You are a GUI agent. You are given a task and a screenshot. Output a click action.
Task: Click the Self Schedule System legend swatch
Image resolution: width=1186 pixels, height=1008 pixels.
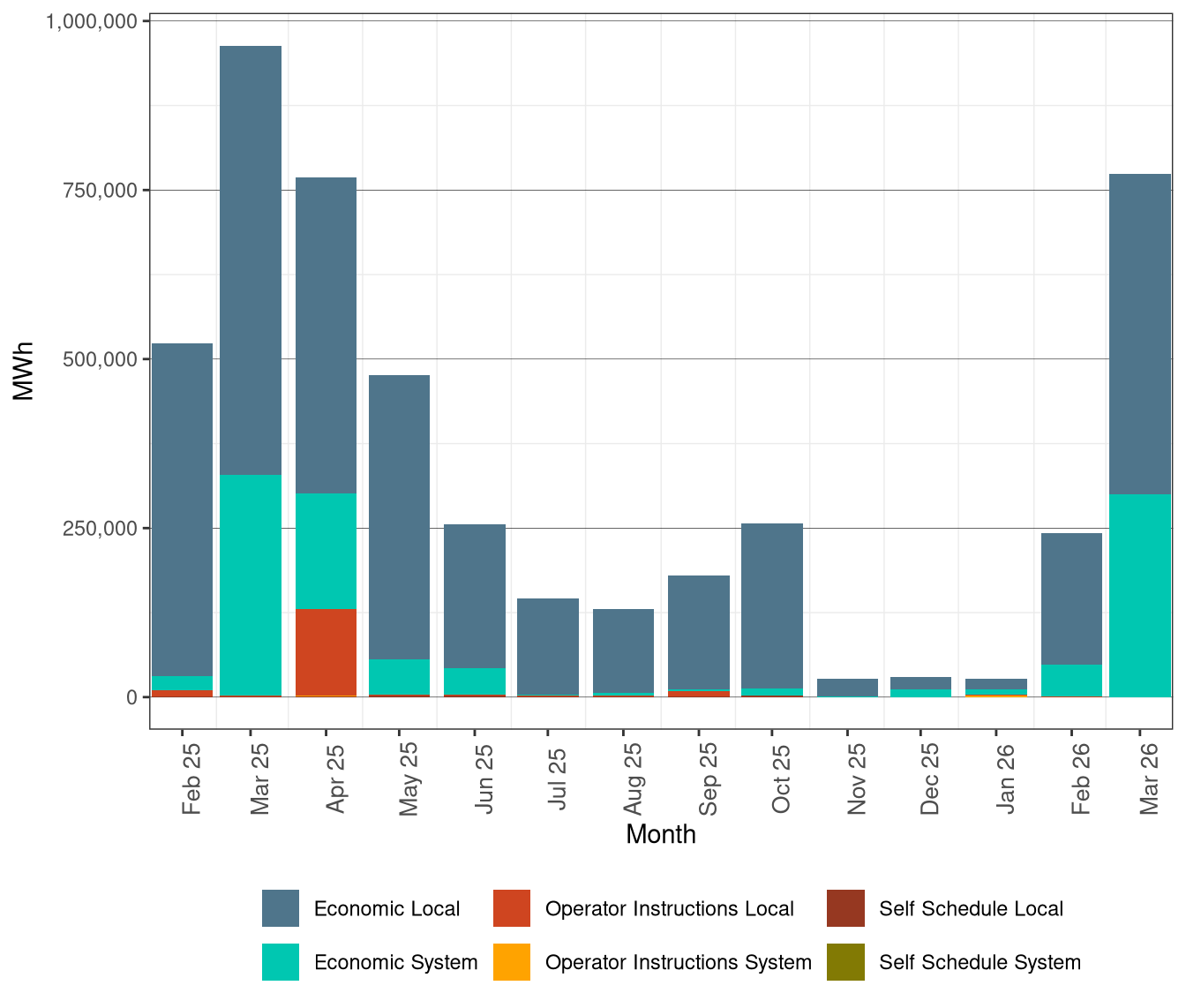845,962
